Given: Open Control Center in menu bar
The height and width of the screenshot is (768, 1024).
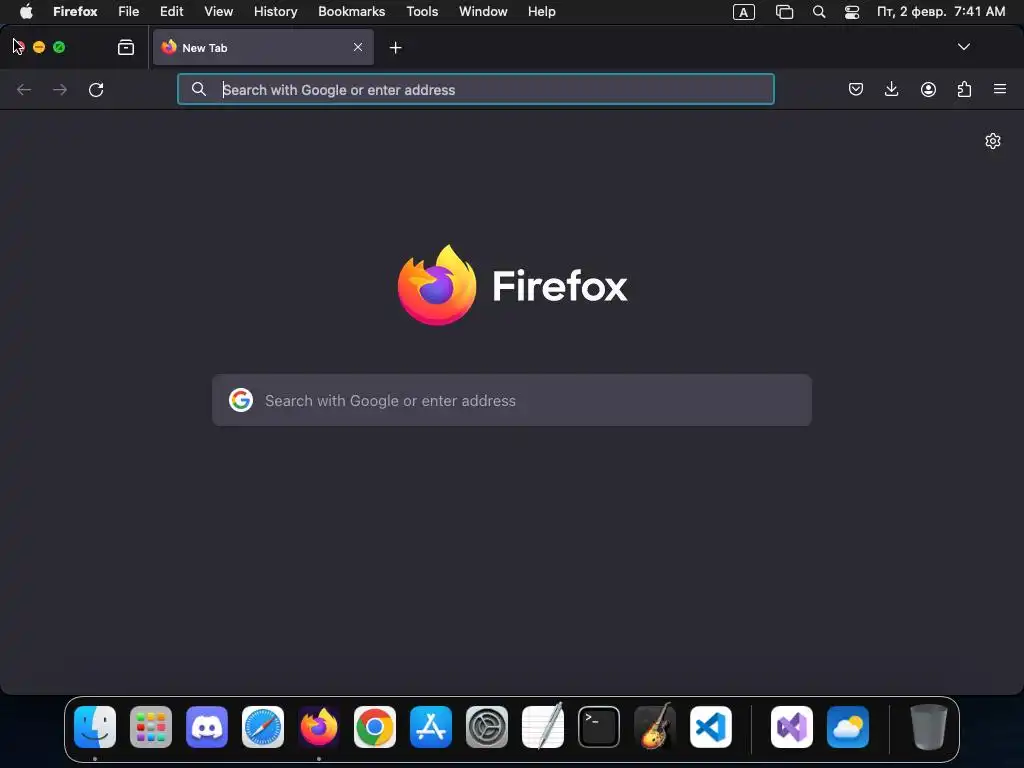Looking at the screenshot, I should point(852,12).
